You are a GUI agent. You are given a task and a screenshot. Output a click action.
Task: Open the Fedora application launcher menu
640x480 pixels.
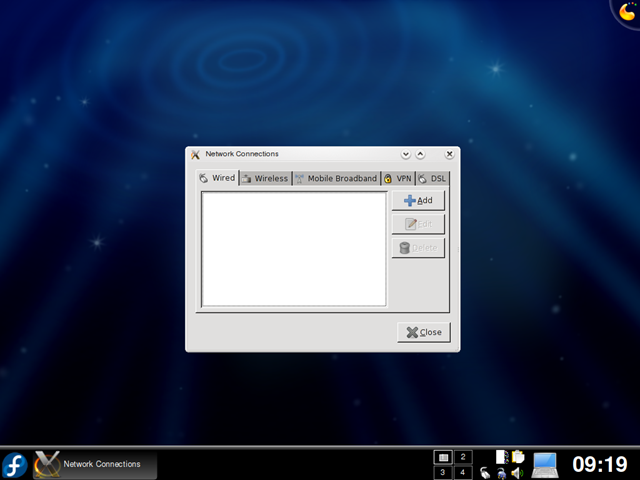pos(15,465)
